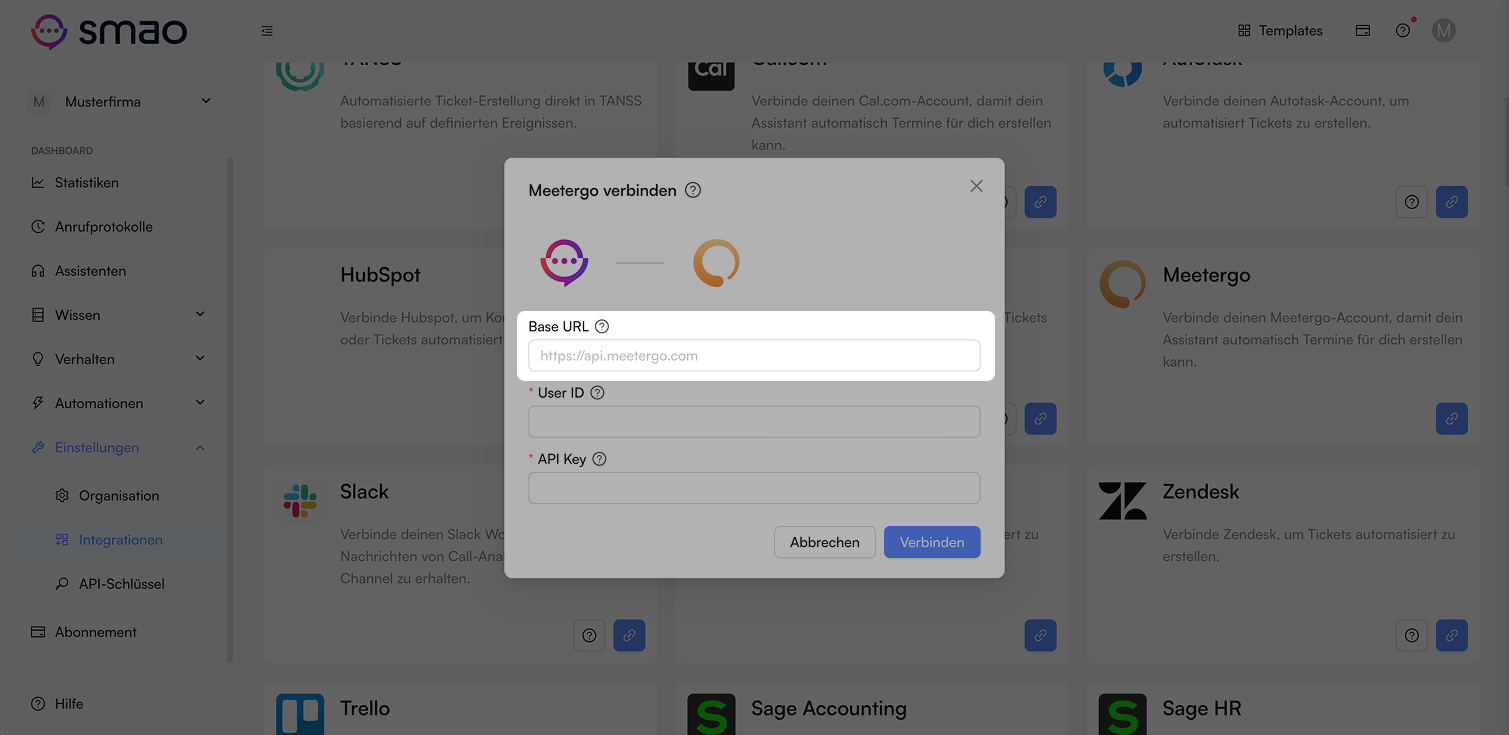Click the Statistiken chart icon
This screenshot has height=735, width=1509.
point(38,183)
